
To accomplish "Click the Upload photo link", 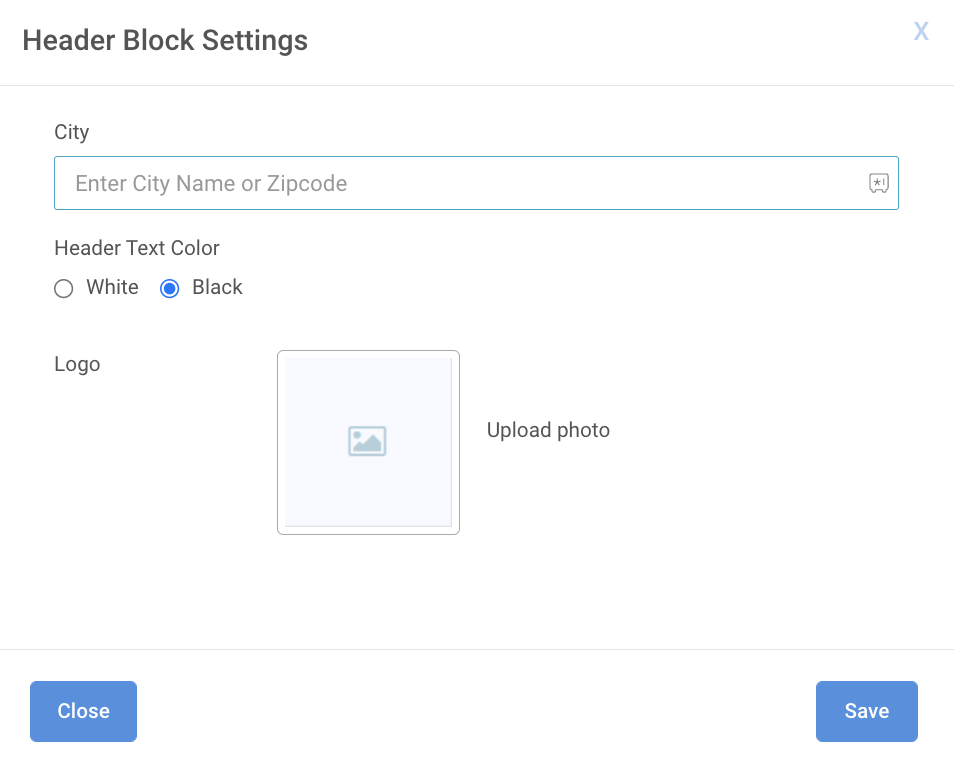I will 548,430.
